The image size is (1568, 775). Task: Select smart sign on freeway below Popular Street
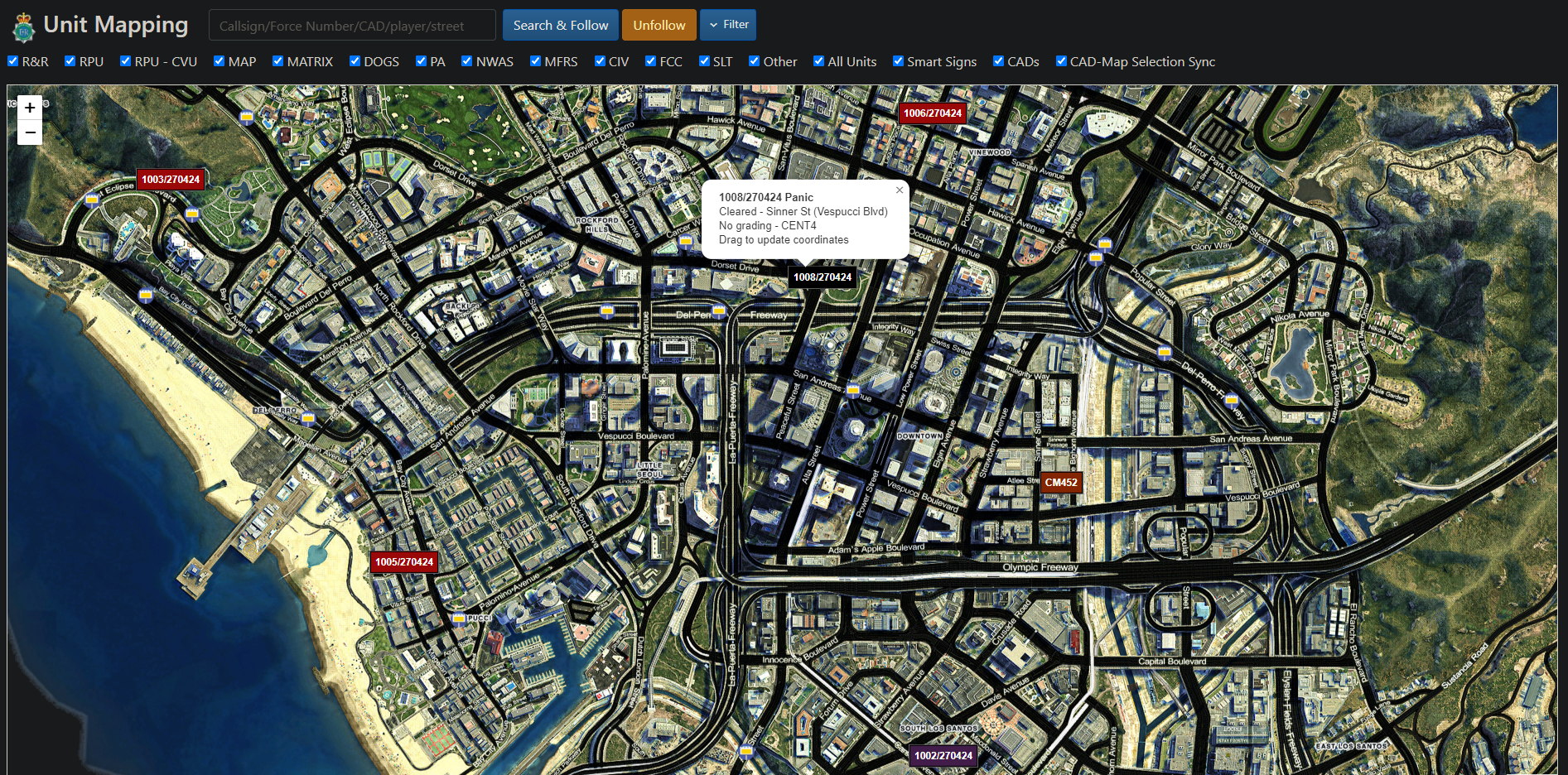[x=1165, y=352]
